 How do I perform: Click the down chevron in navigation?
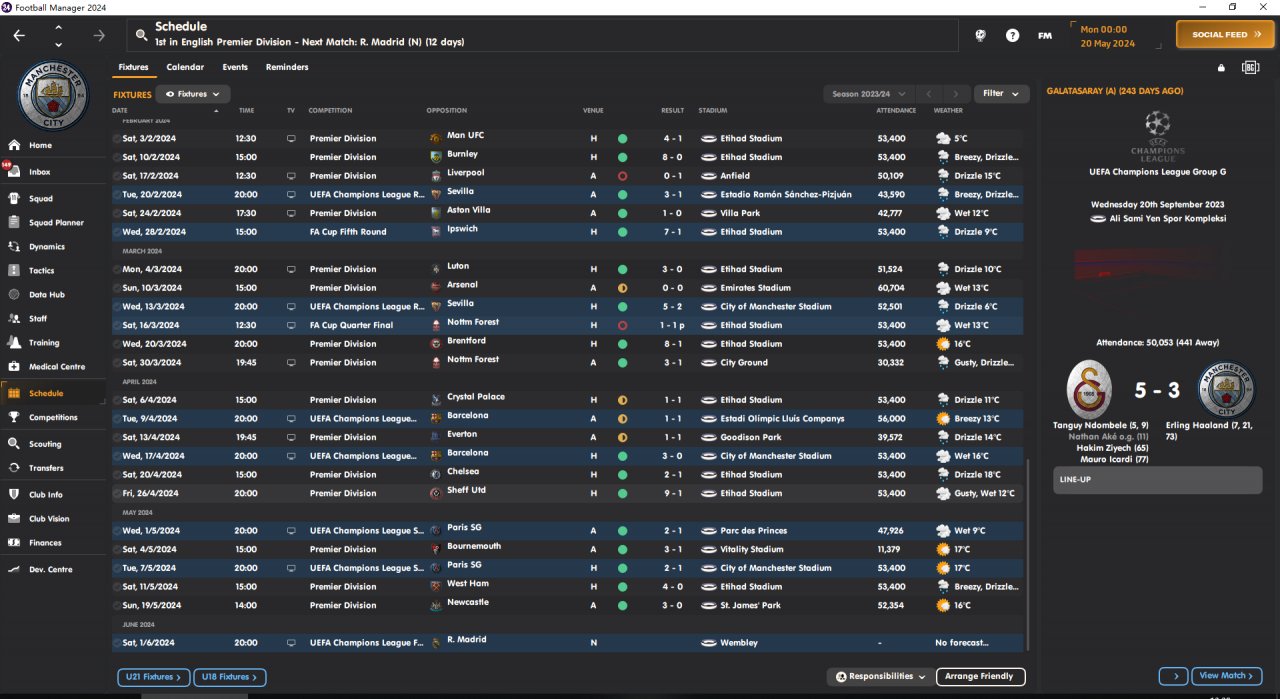(58, 44)
